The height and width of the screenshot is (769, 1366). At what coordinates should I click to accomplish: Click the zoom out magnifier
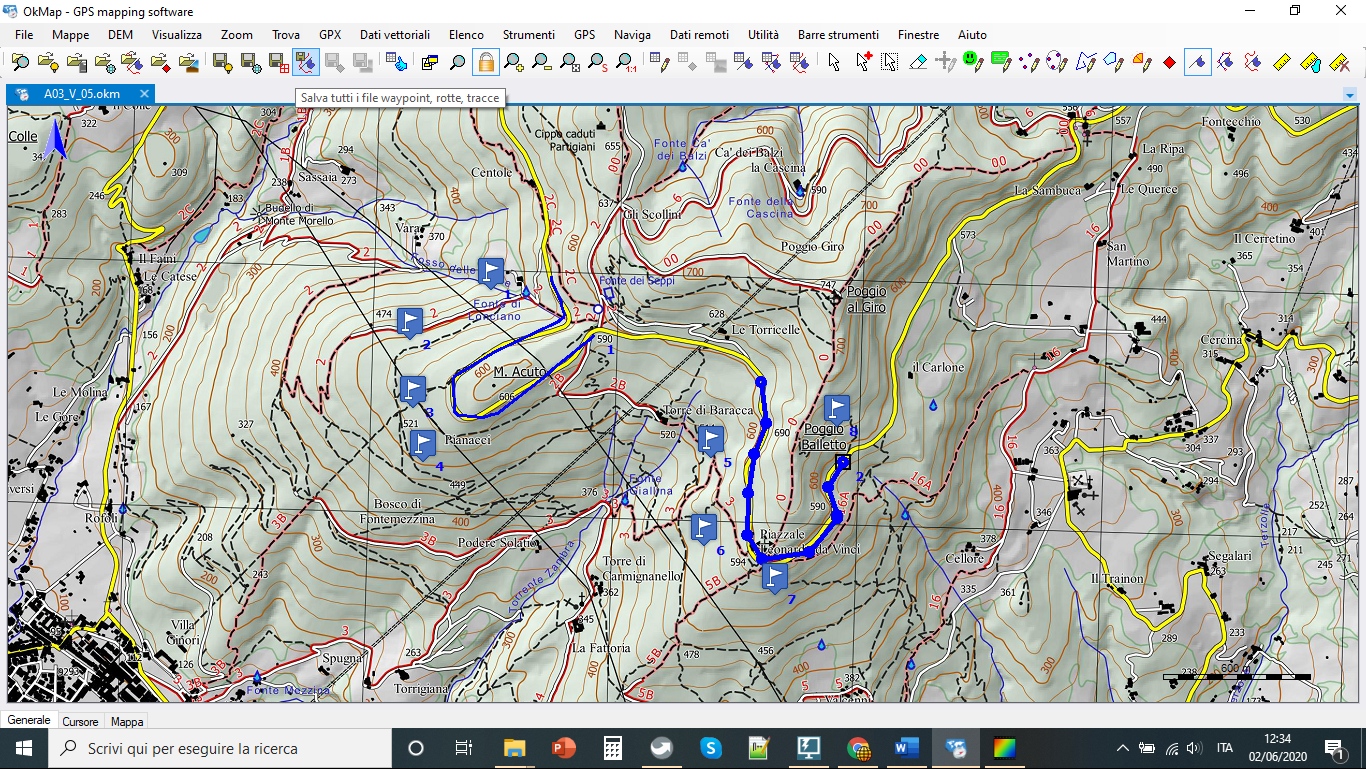click(x=542, y=63)
